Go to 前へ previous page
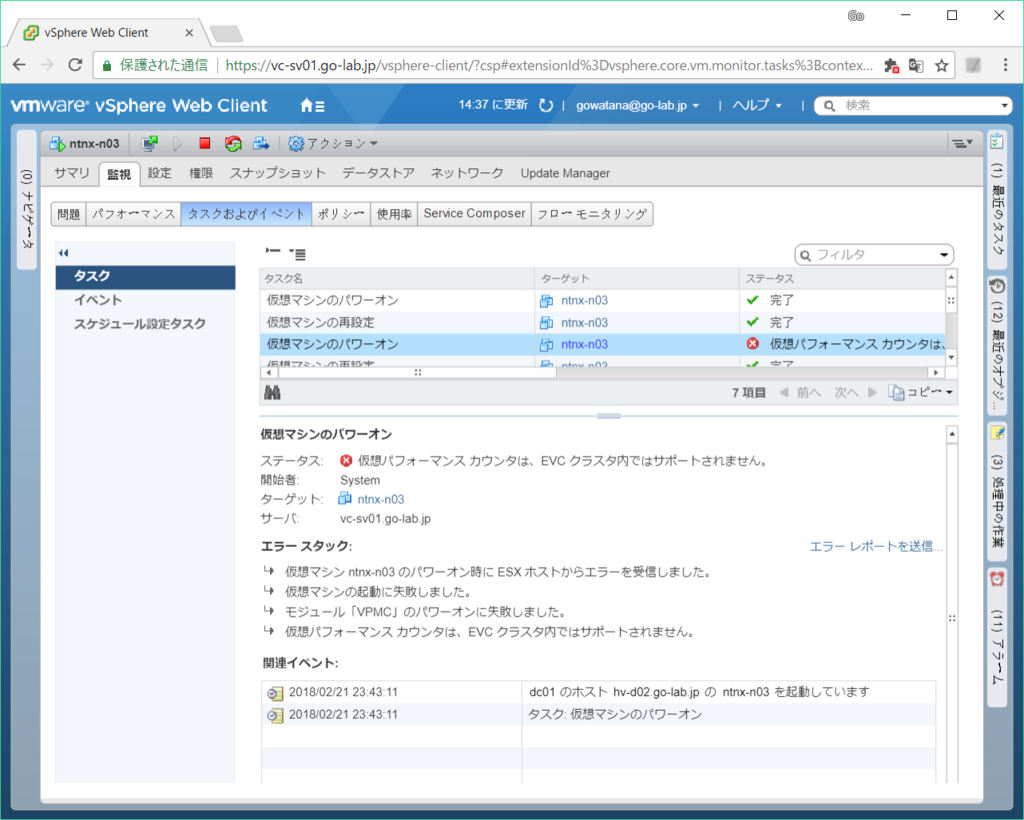Viewport: 1024px width, 820px height. click(x=801, y=392)
